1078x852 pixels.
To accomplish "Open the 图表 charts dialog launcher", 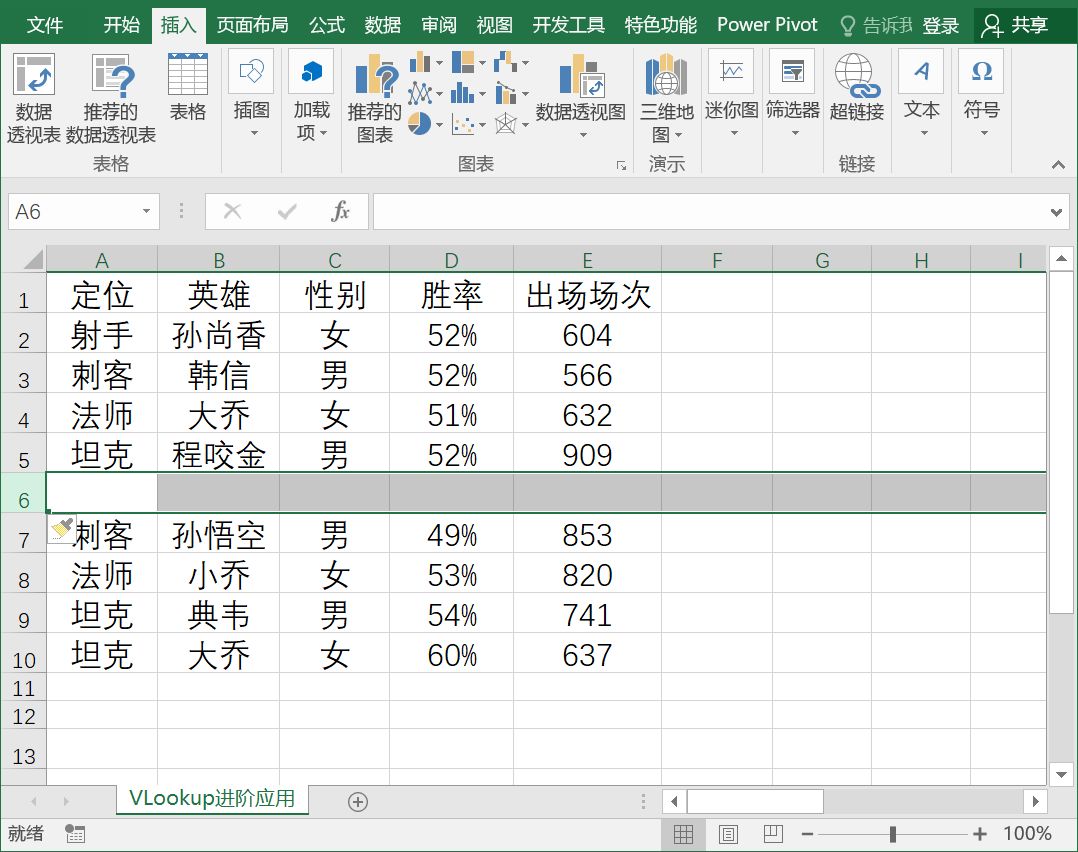I will coord(622,166).
